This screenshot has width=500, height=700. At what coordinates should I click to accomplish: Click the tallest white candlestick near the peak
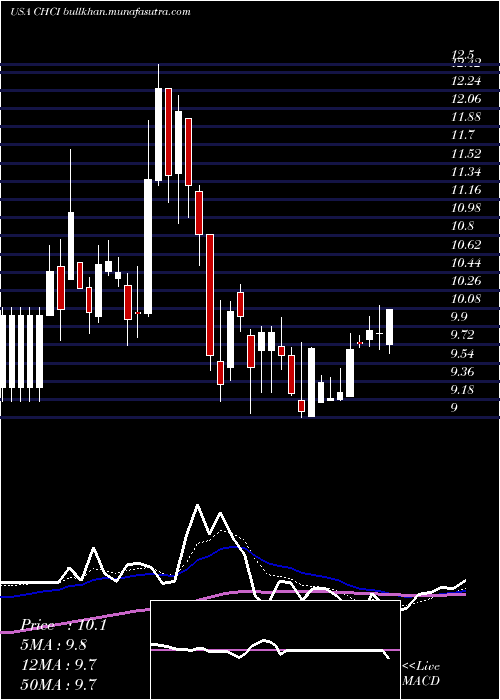coord(158,134)
